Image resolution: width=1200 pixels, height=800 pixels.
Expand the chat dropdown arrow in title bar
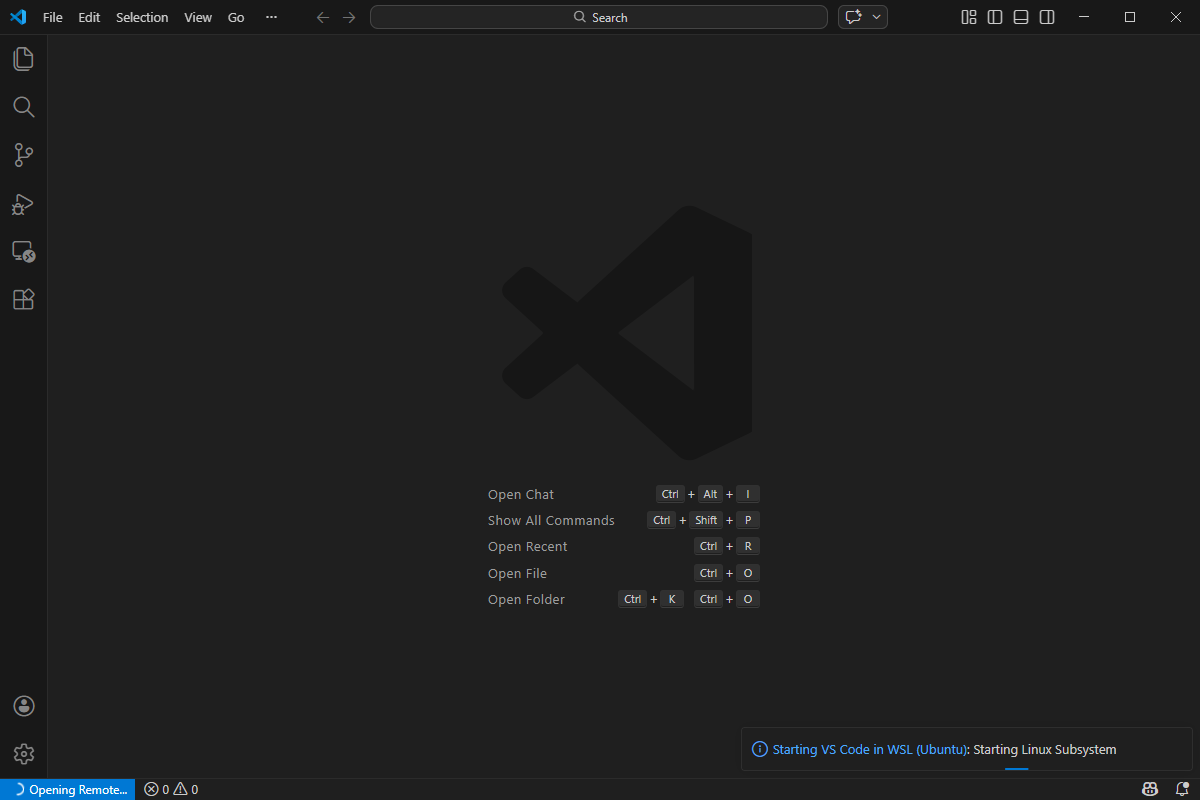pos(877,17)
